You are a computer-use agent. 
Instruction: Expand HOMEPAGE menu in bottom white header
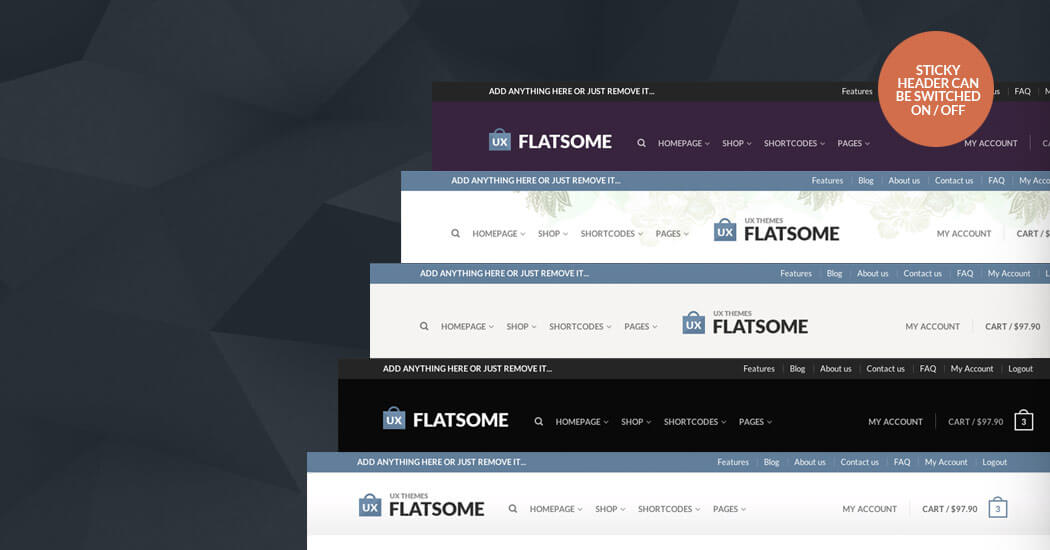(x=556, y=509)
